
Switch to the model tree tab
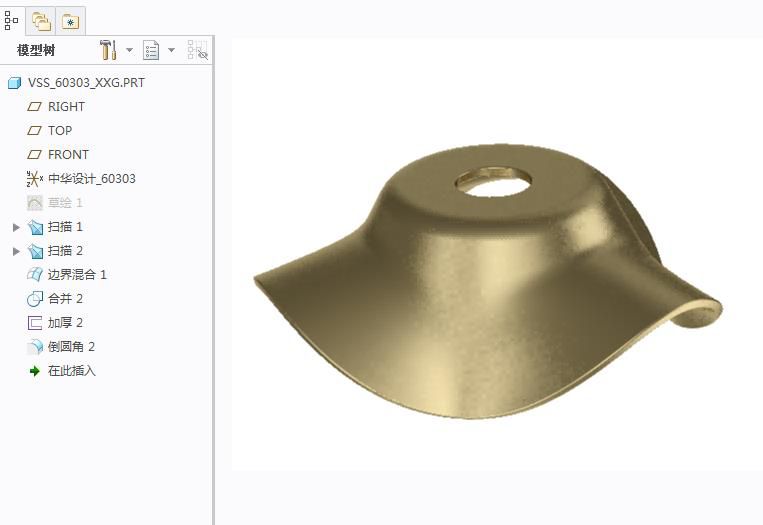[12, 20]
